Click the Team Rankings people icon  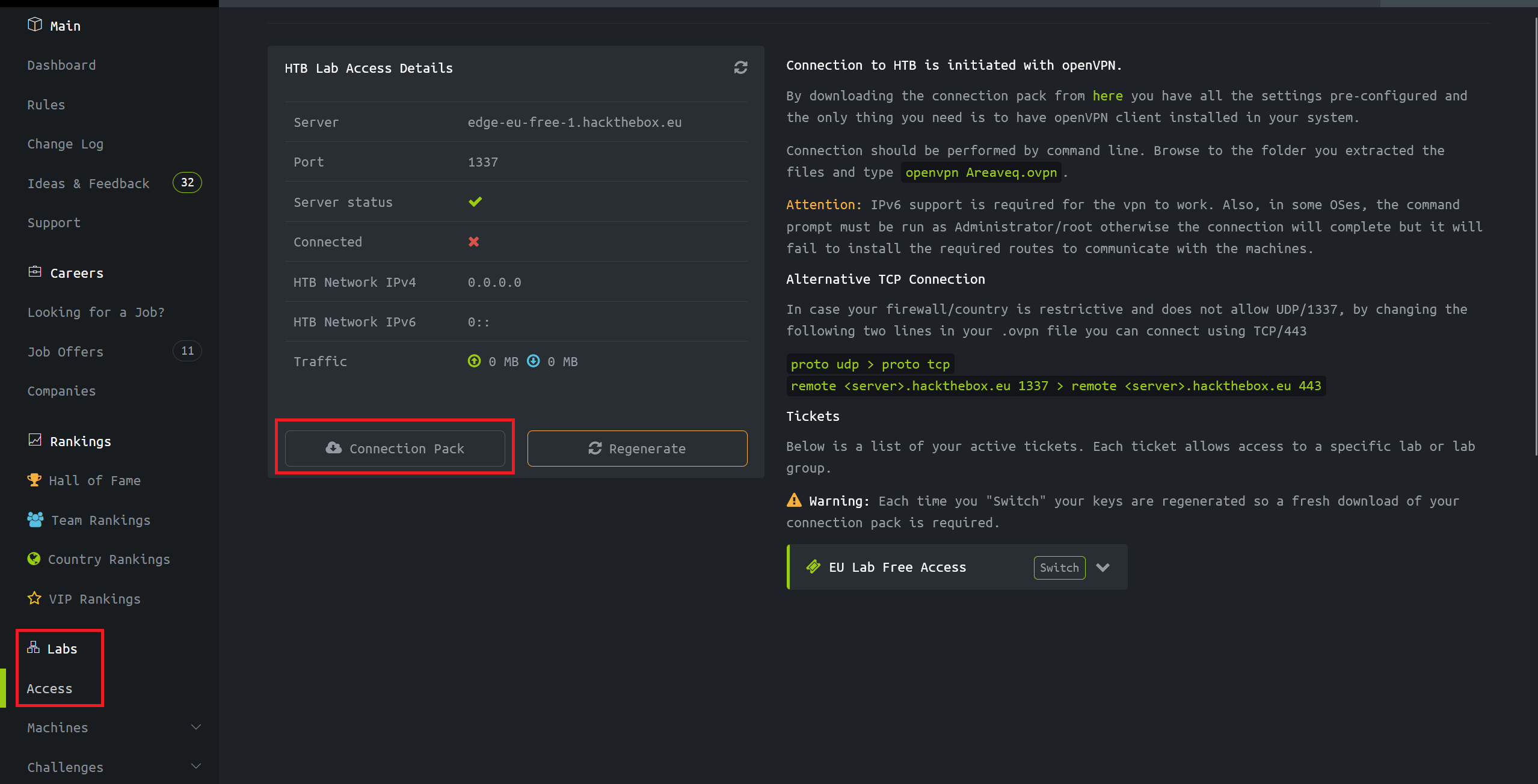[35, 519]
